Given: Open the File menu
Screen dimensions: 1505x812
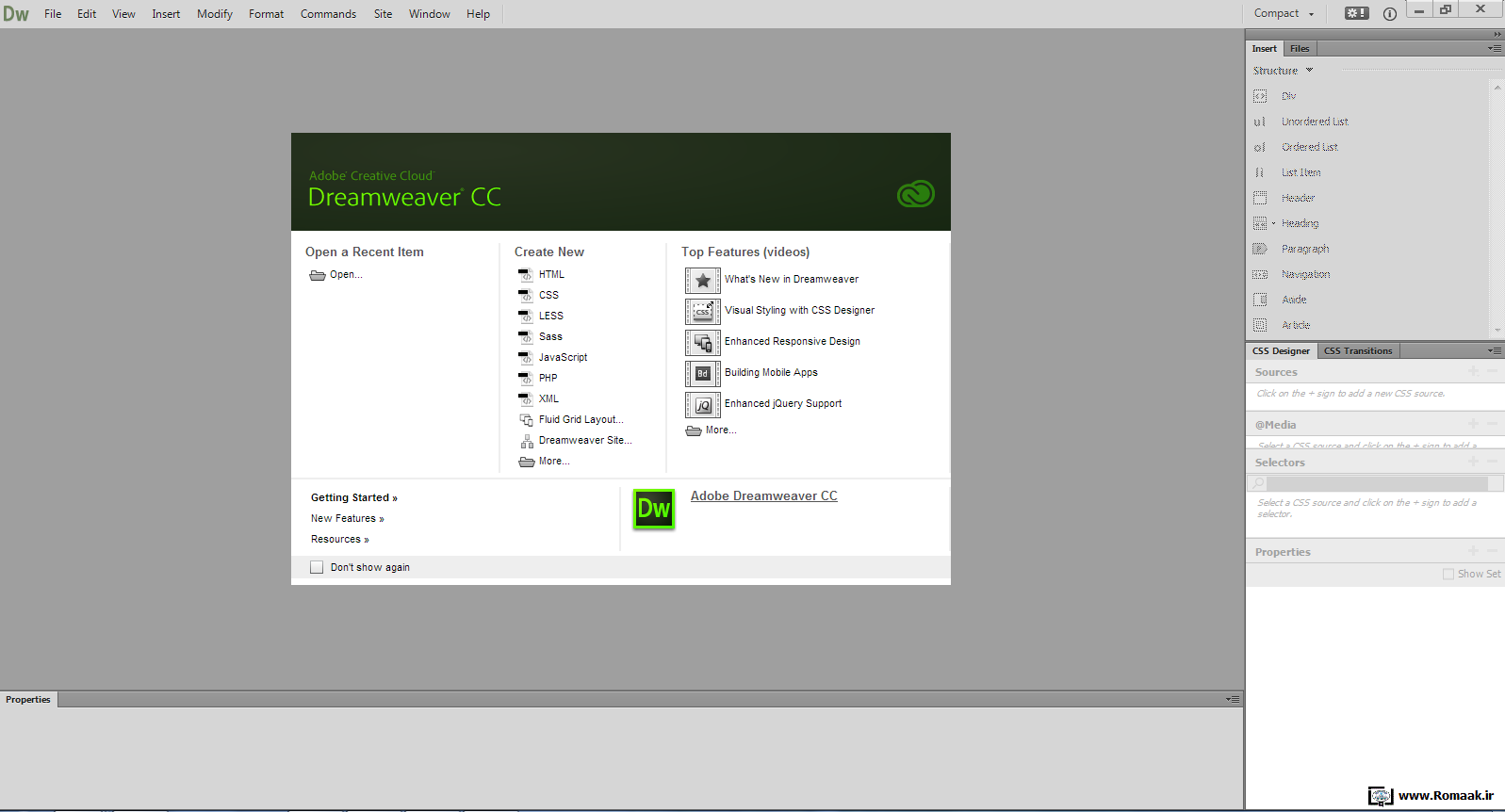Looking at the screenshot, I should click(x=53, y=14).
